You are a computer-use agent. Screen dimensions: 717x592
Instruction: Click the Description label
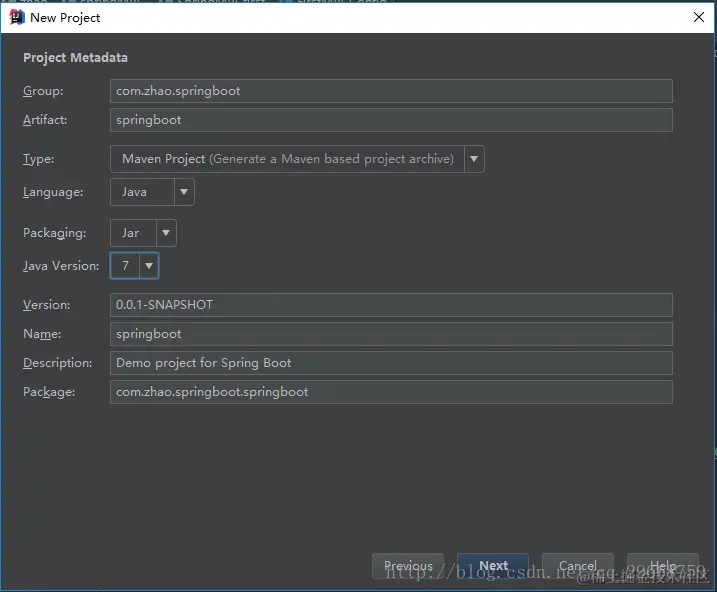coord(57,363)
